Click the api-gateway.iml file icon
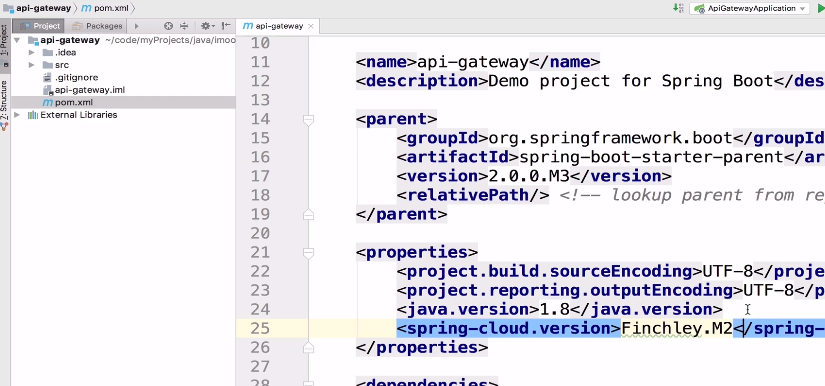Image resolution: width=825 pixels, height=386 pixels. point(48,90)
